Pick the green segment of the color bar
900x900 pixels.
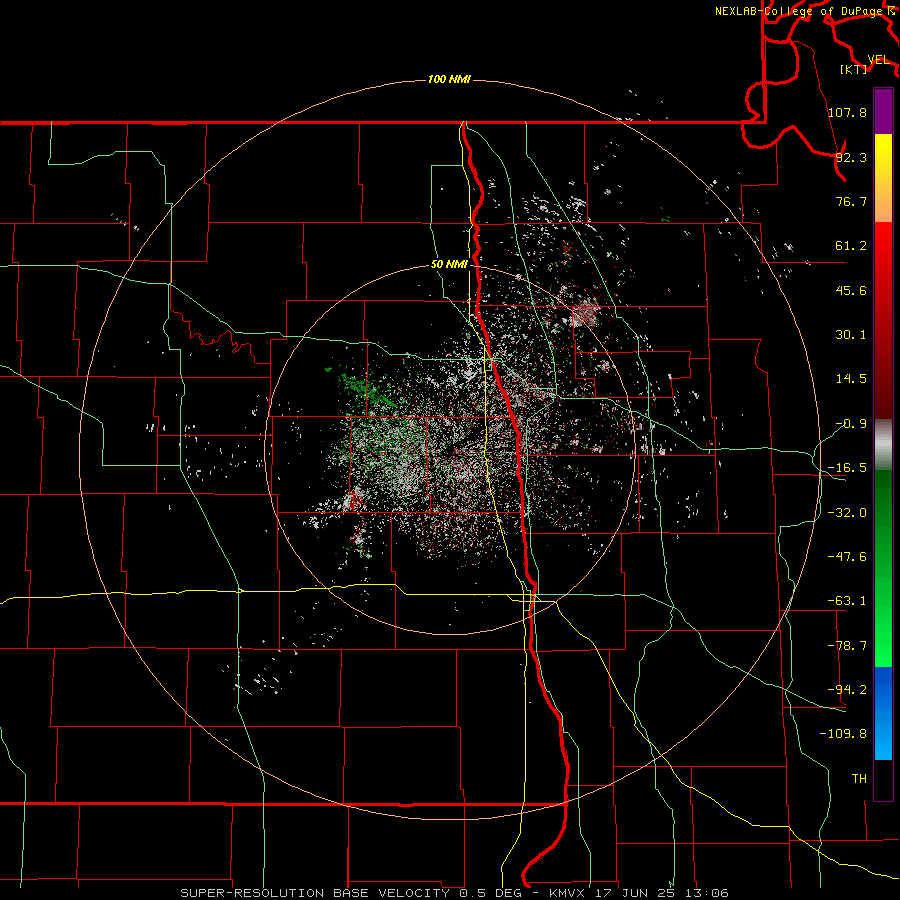pos(883,568)
